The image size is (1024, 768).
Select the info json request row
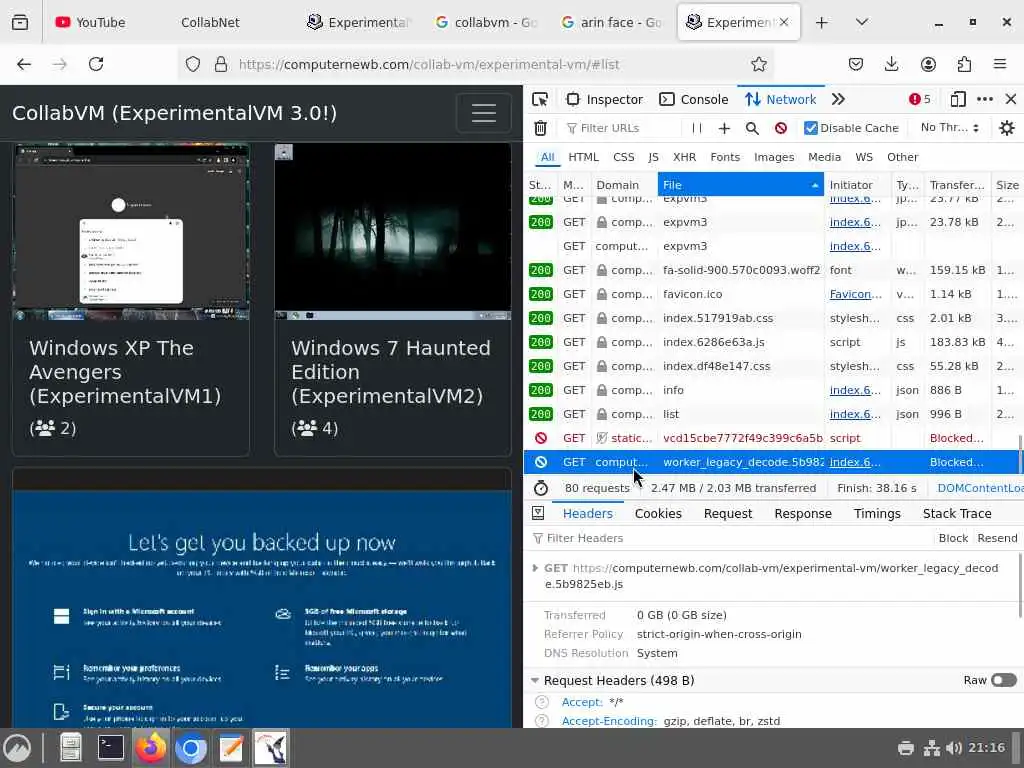tap(773, 391)
